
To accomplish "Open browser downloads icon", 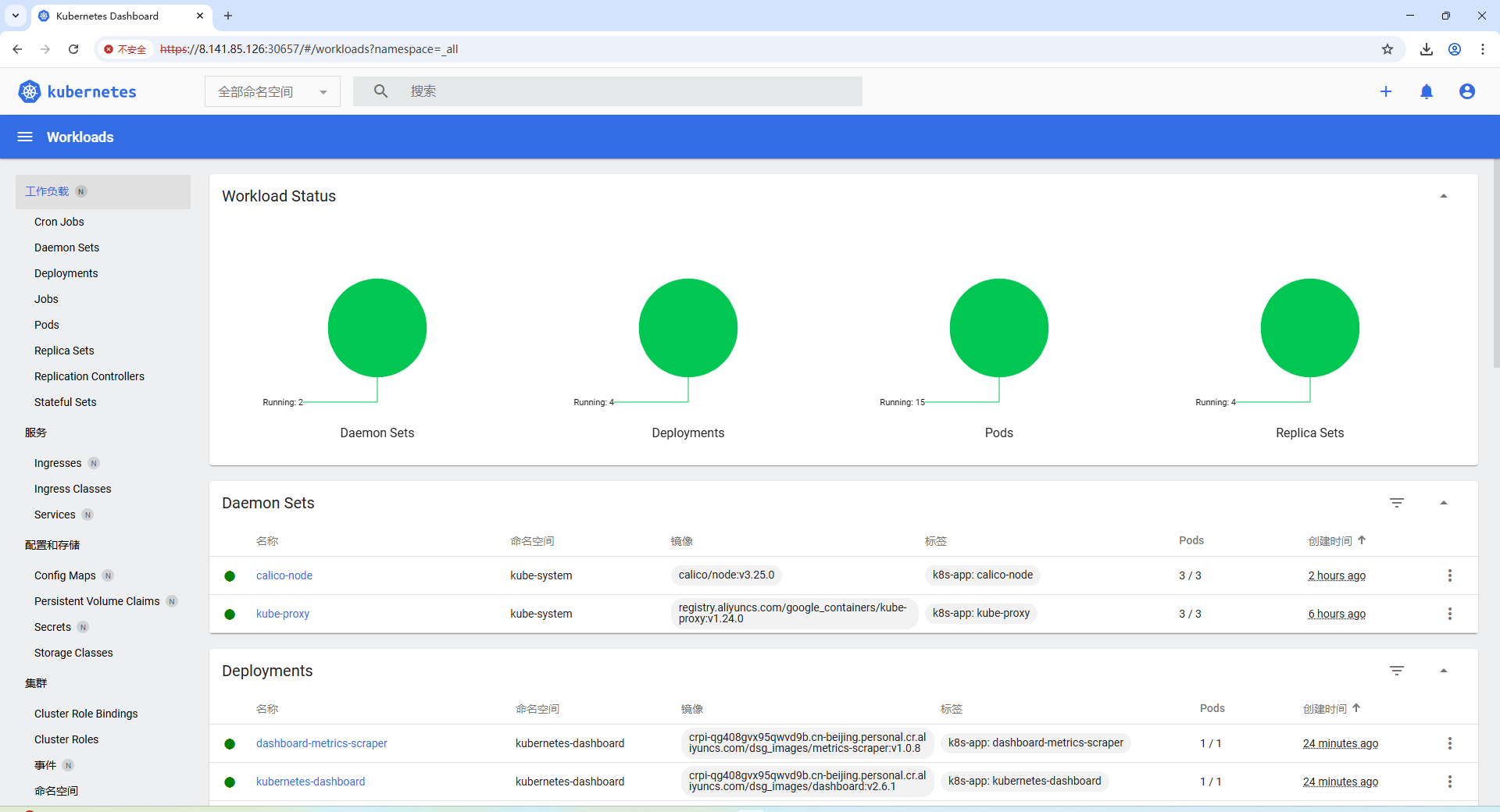I will coord(1427,49).
